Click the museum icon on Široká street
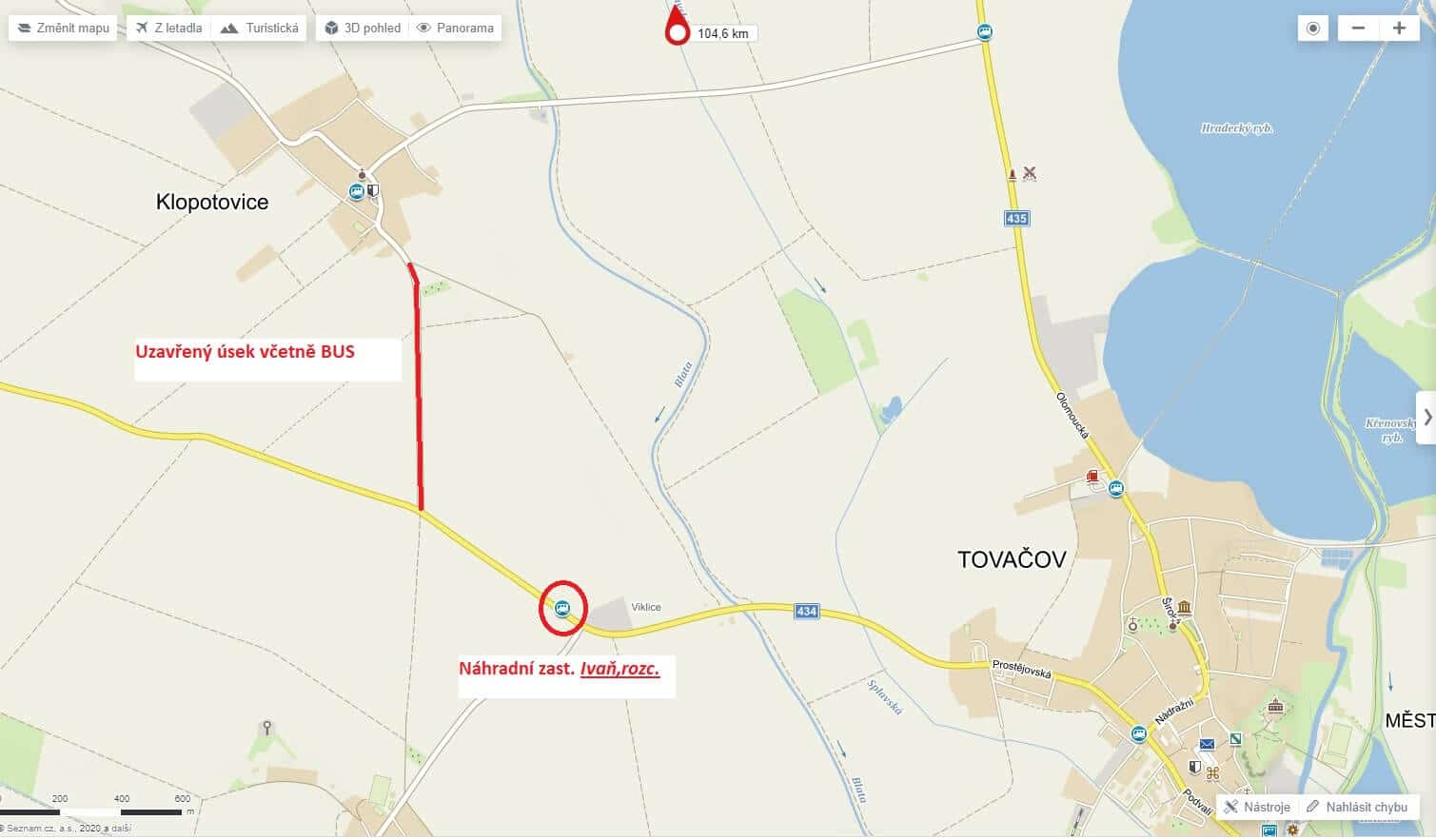The width and height of the screenshot is (1436, 840). [x=1184, y=609]
